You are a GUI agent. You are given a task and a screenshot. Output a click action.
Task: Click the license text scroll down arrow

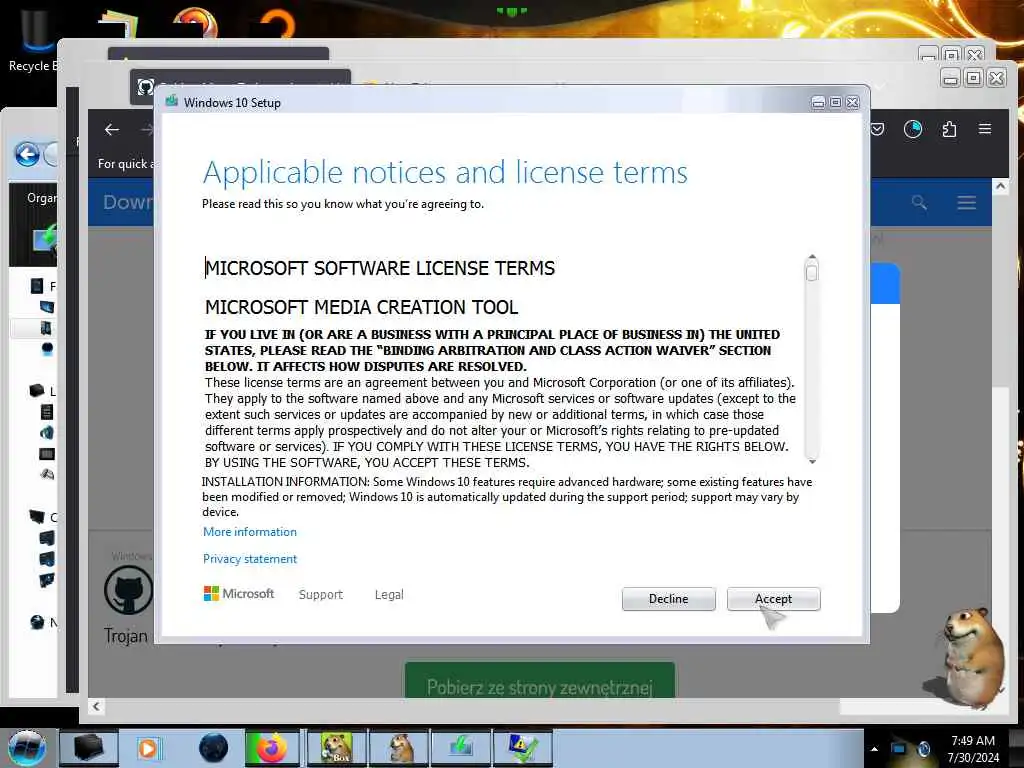[812, 461]
